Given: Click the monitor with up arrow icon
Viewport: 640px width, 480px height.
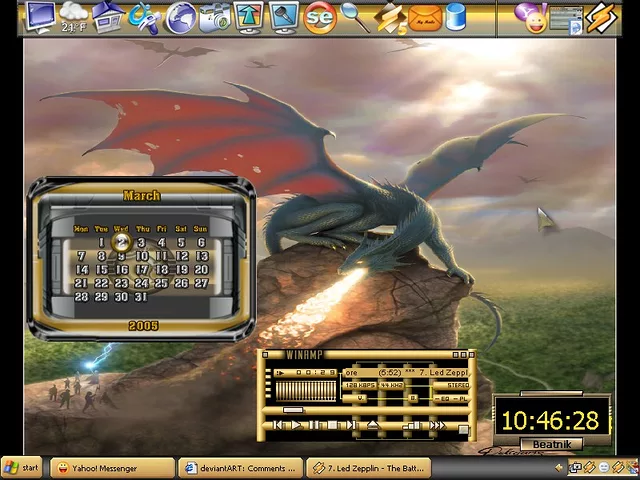Looking at the screenshot, I should point(249,18).
